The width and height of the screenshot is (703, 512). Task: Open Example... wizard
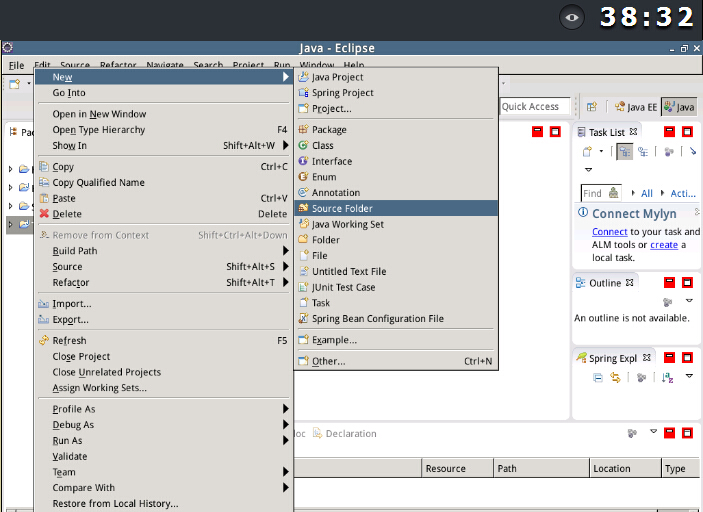coord(396,340)
